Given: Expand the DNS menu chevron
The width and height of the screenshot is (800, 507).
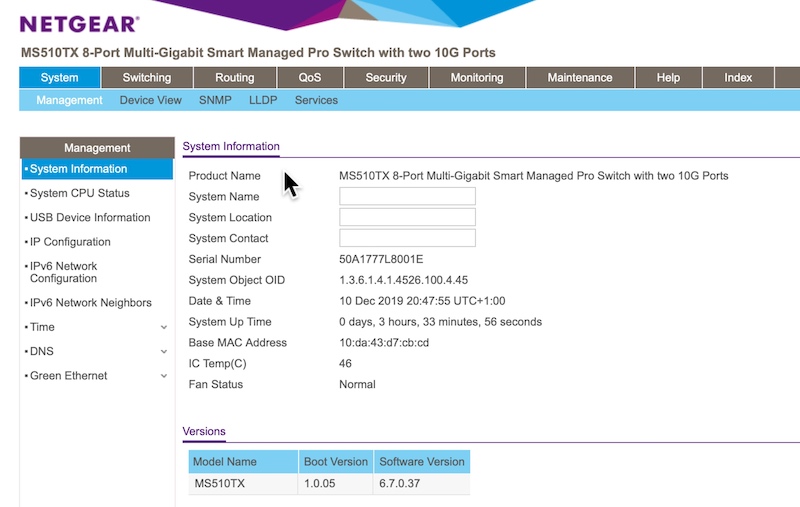Looking at the screenshot, I should pos(164,352).
